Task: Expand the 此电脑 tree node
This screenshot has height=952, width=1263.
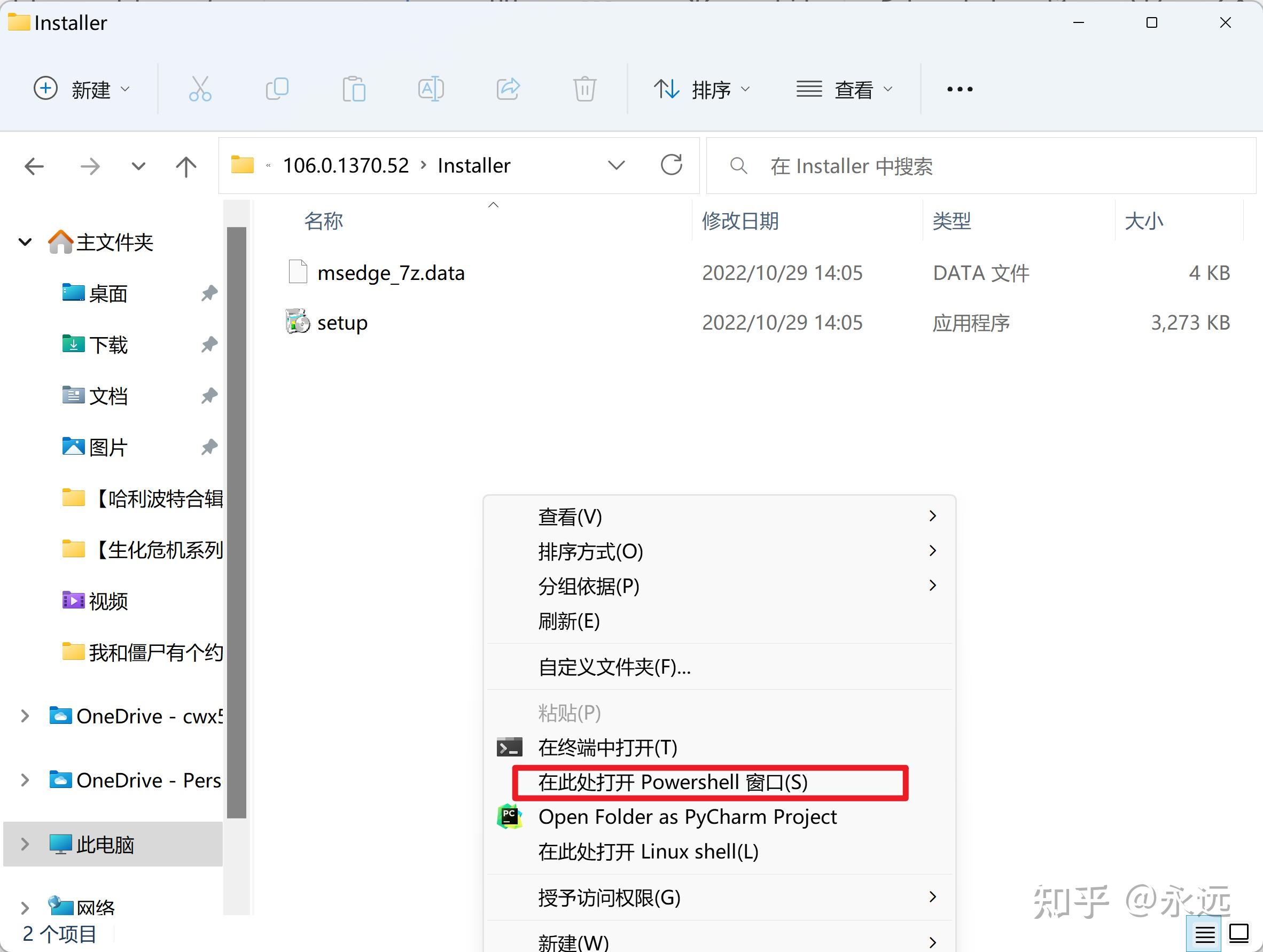Action: [x=25, y=844]
